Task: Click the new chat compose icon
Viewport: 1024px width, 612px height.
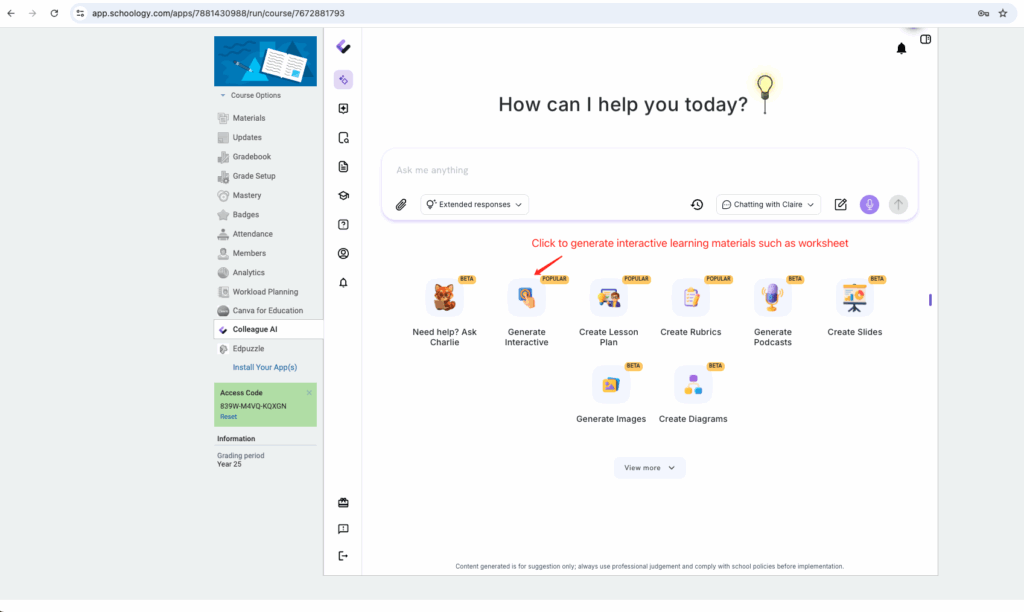Action: tap(841, 204)
